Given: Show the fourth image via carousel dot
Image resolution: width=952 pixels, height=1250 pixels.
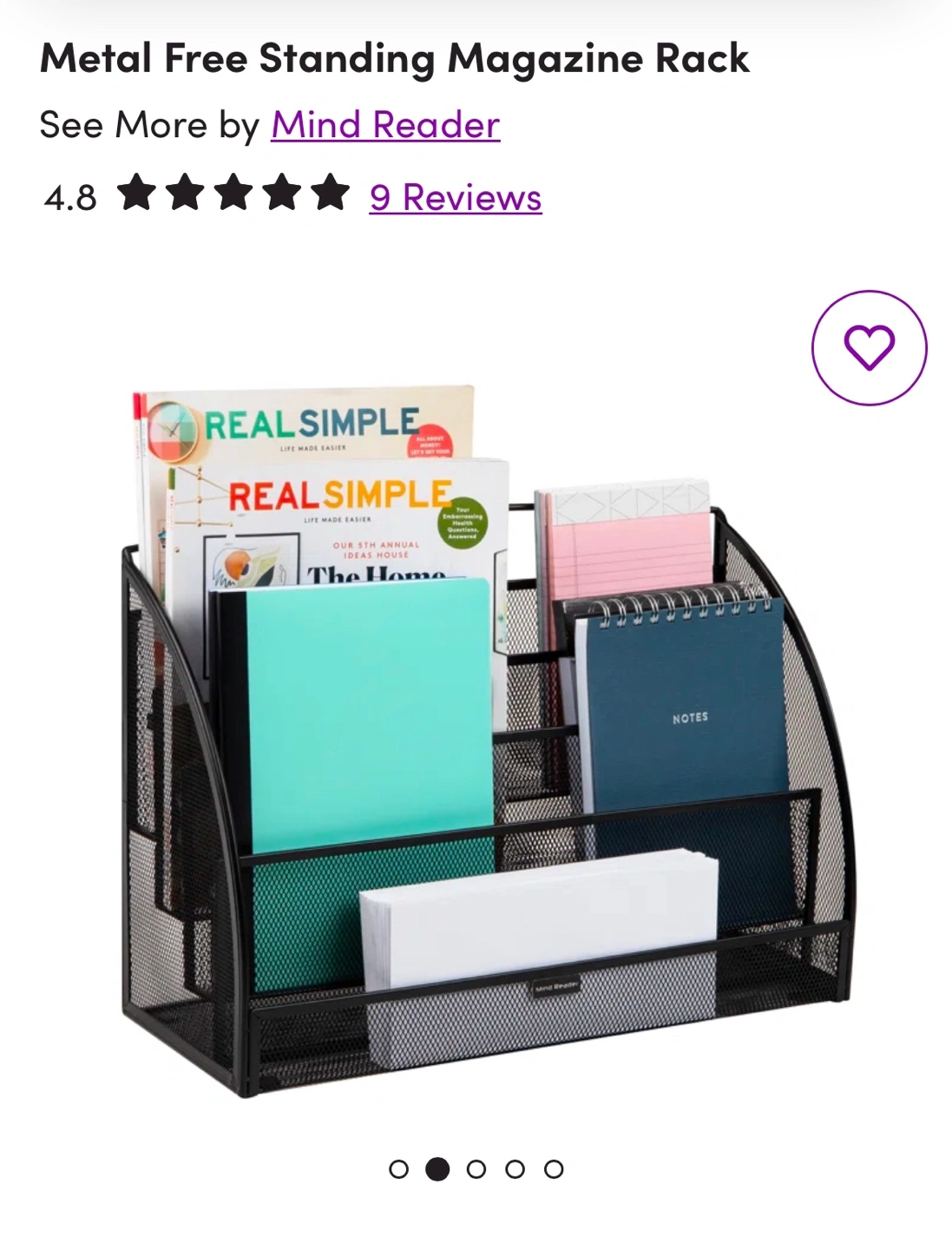Looking at the screenshot, I should coord(515,1169).
